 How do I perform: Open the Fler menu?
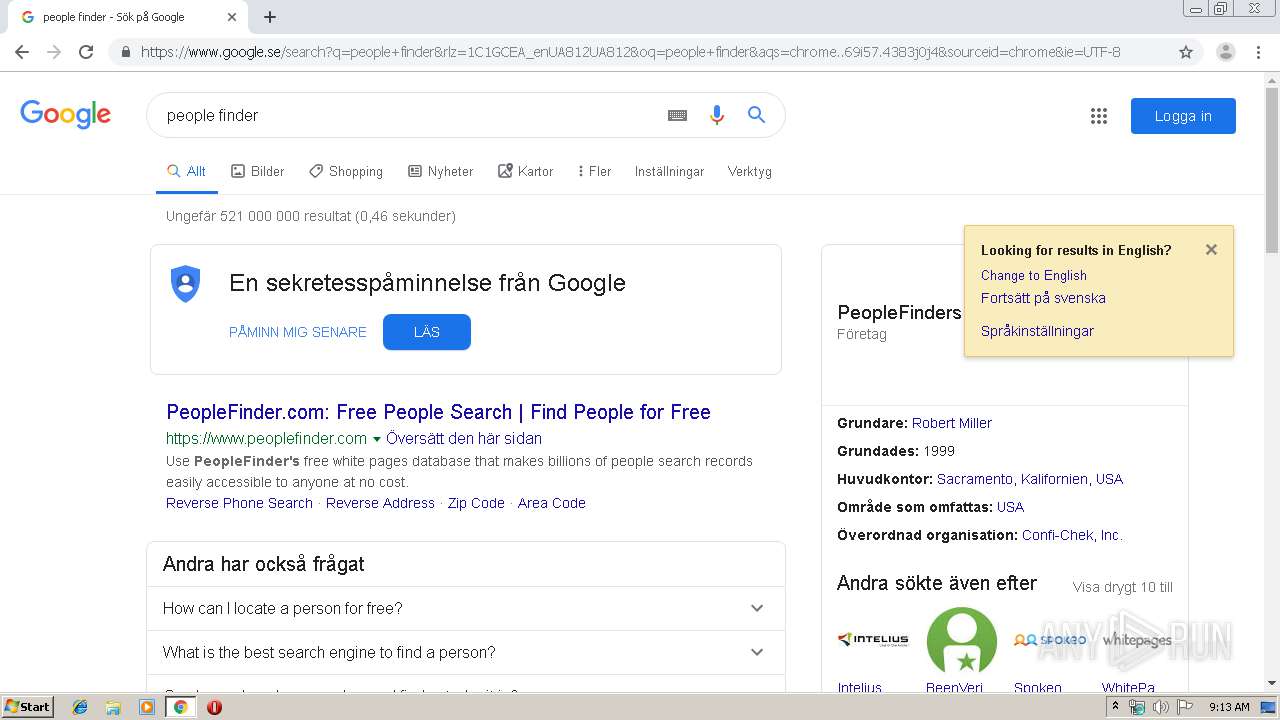click(x=594, y=172)
